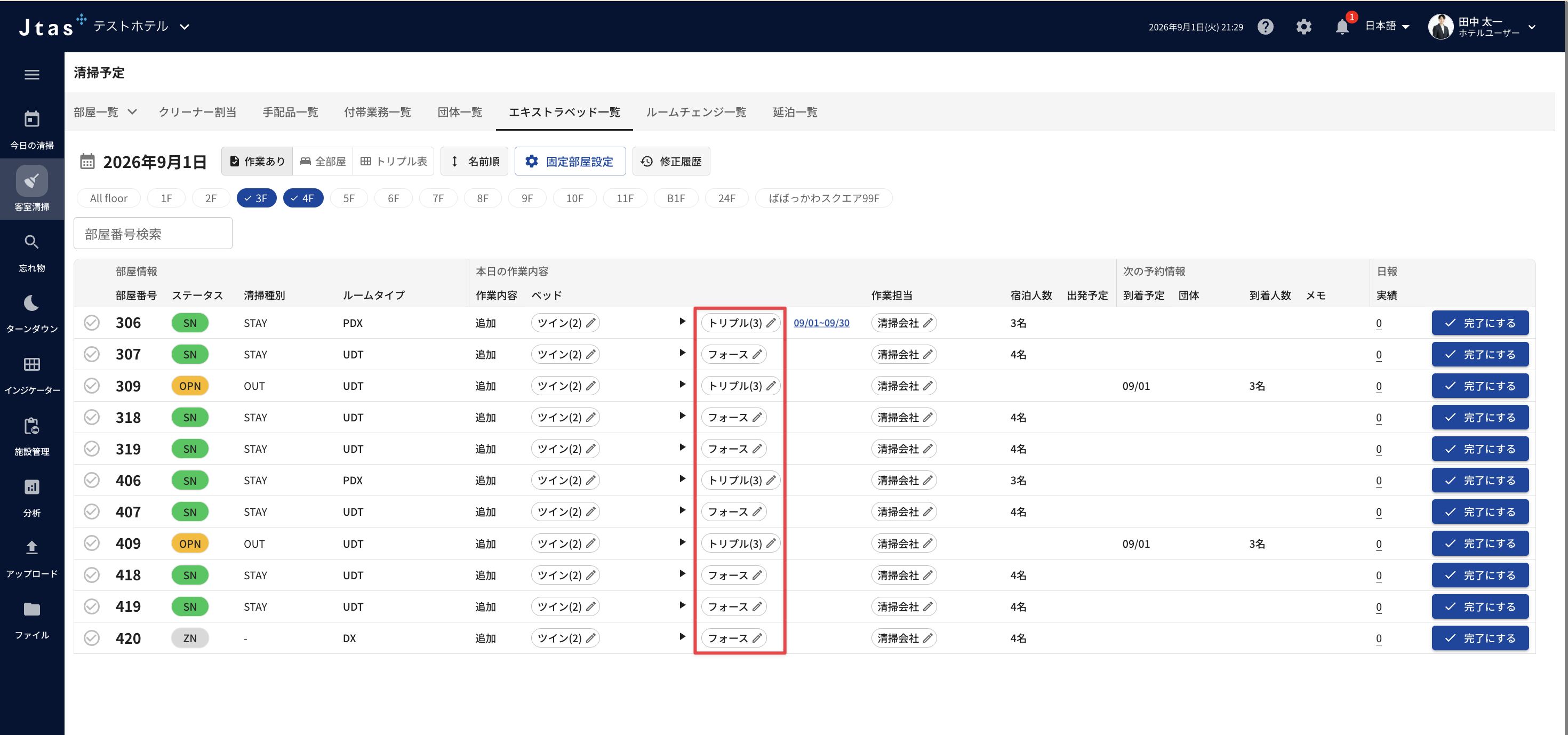Click the help question mark icon

pyautogui.click(x=1266, y=27)
